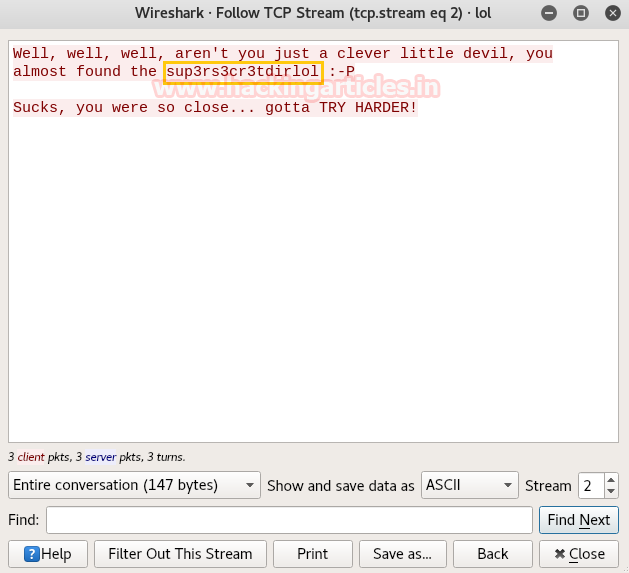Open the Entire conversation (147 bytes) dropdown
Screen dimensions: 629x573
point(134,485)
